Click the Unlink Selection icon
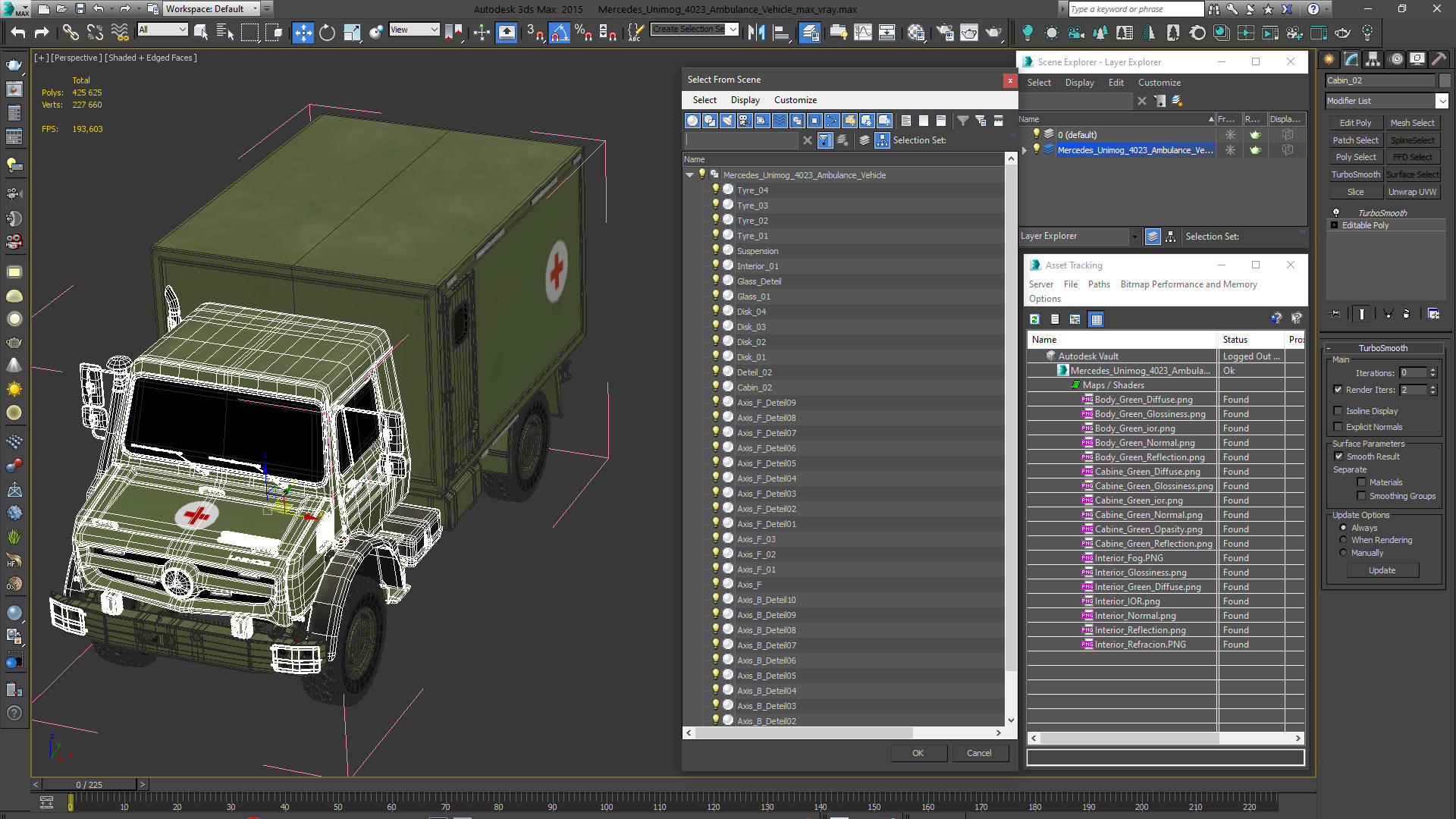The width and height of the screenshot is (1456, 819). coord(95,33)
